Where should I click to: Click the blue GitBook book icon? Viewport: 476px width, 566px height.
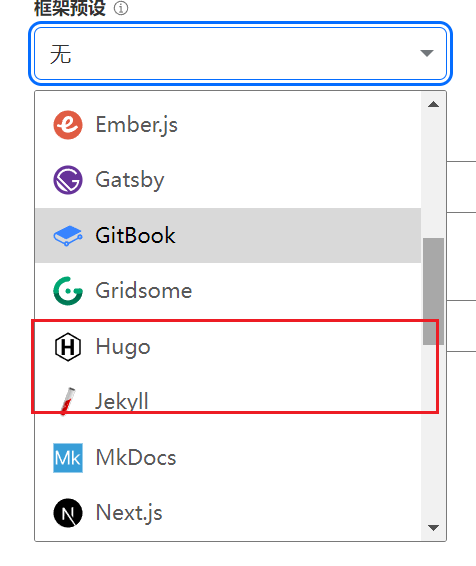pos(68,235)
